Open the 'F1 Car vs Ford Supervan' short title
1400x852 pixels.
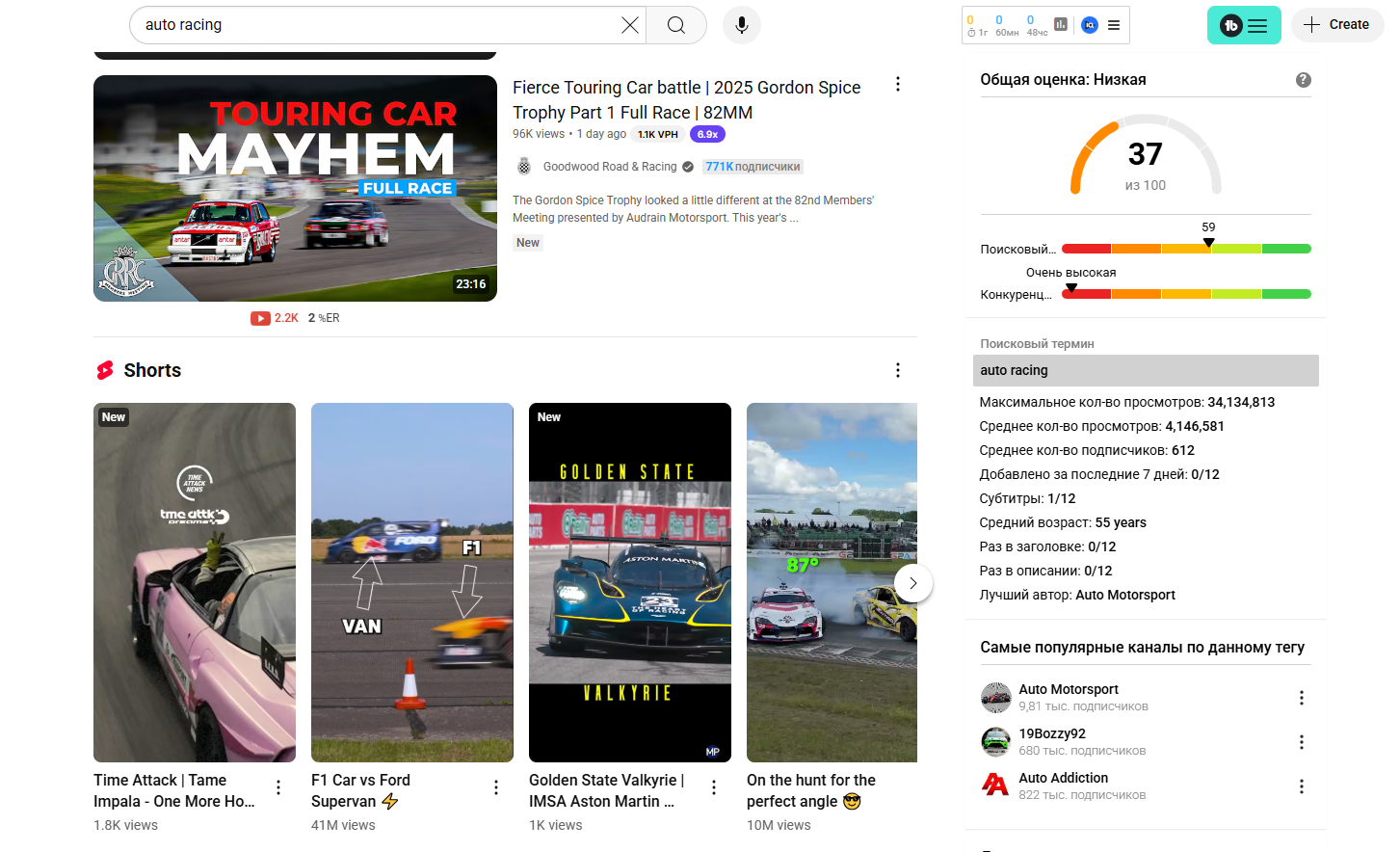[360, 790]
